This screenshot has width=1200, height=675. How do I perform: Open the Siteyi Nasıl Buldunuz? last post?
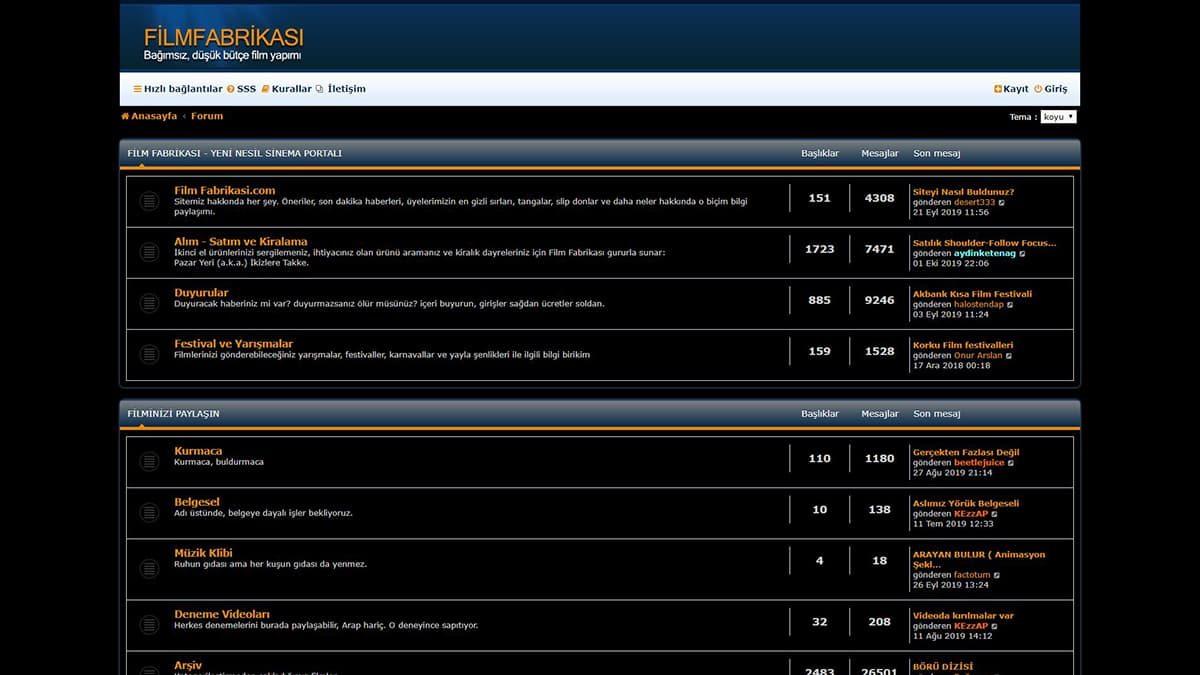(x=963, y=192)
